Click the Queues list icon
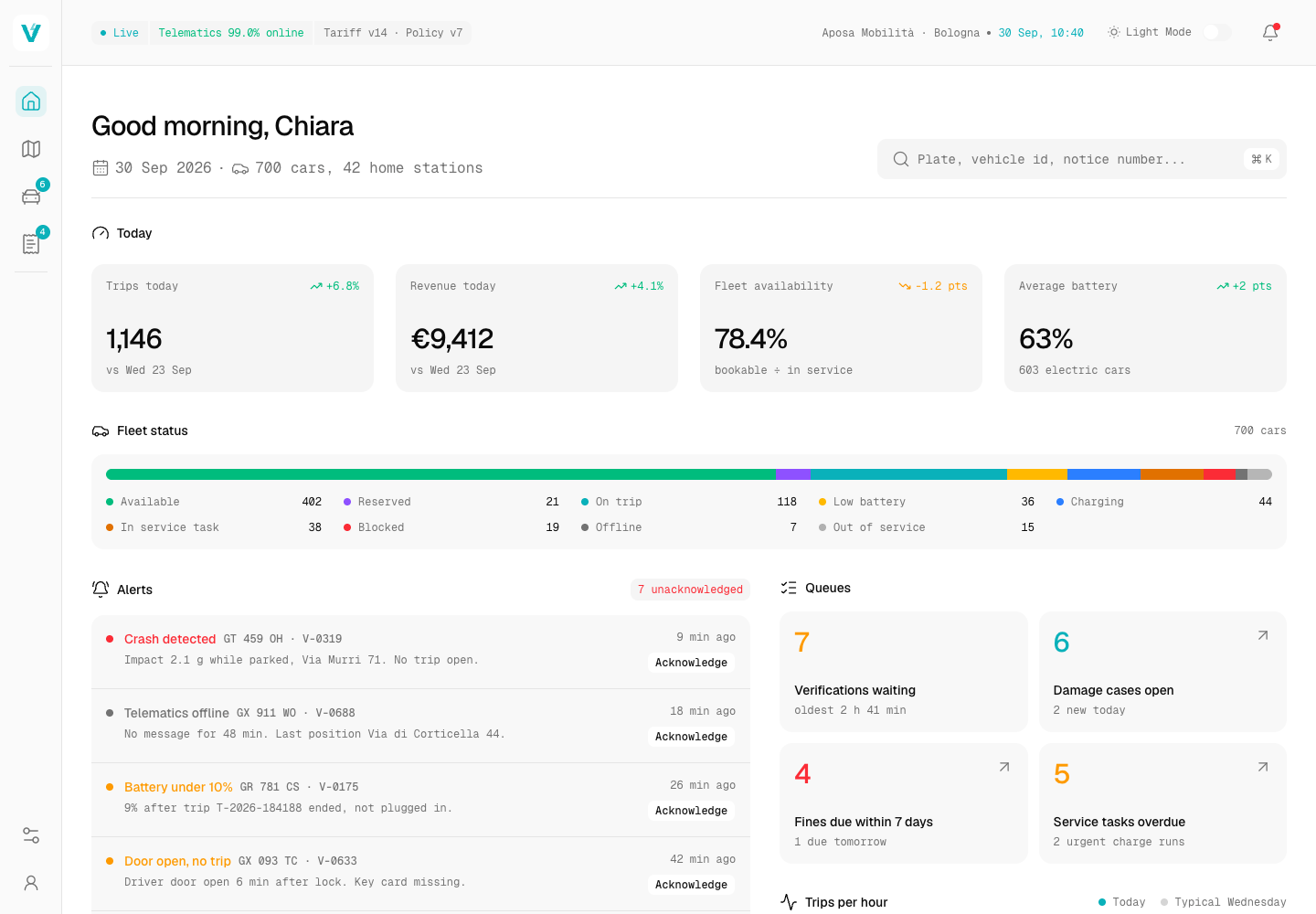Screen dimensions: 1316x914 [789, 588]
